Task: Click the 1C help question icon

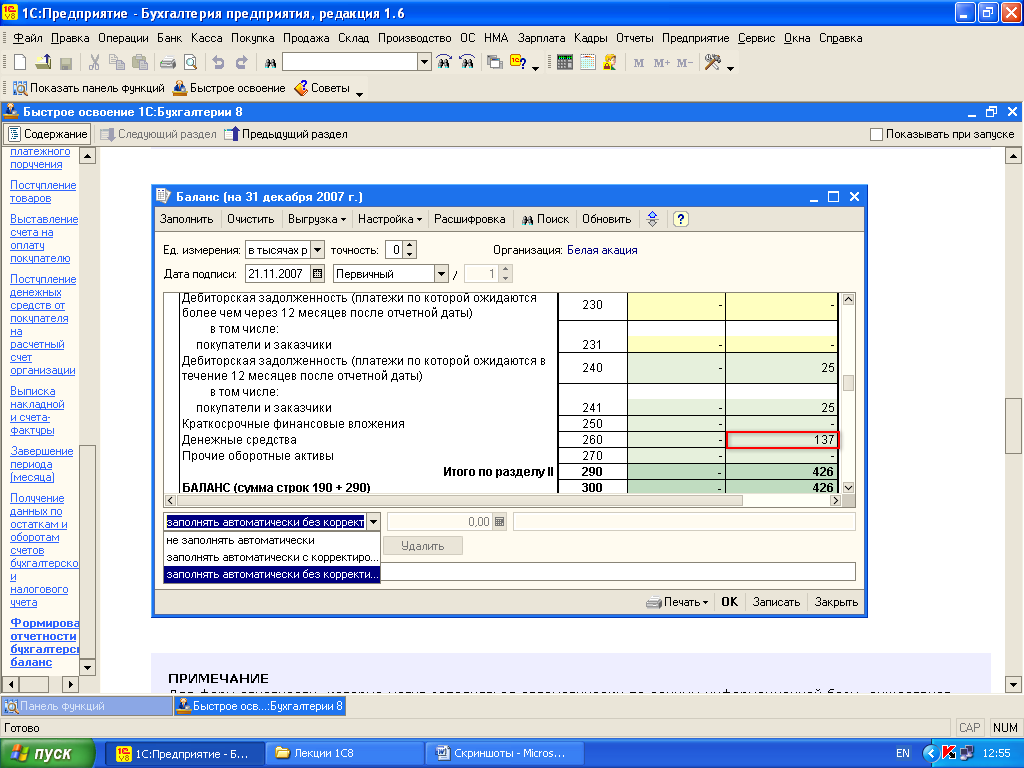Action: tap(519, 63)
